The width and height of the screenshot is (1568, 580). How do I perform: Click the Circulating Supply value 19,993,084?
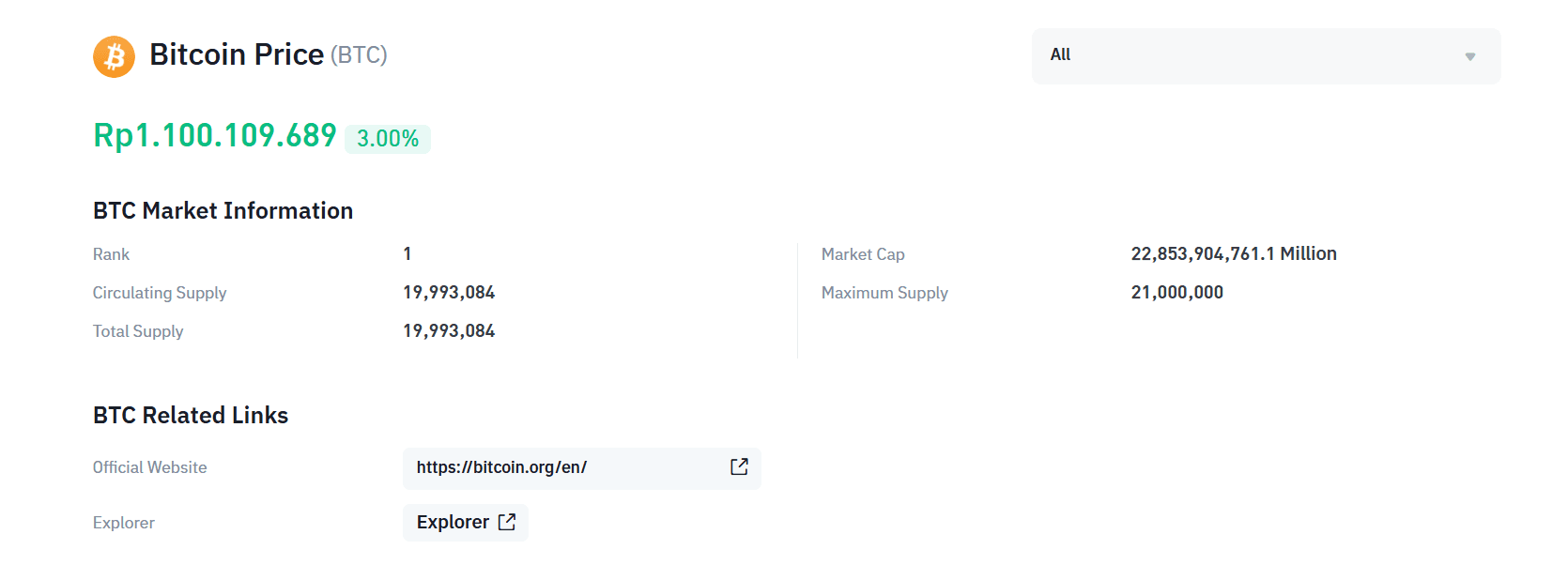click(449, 292)
